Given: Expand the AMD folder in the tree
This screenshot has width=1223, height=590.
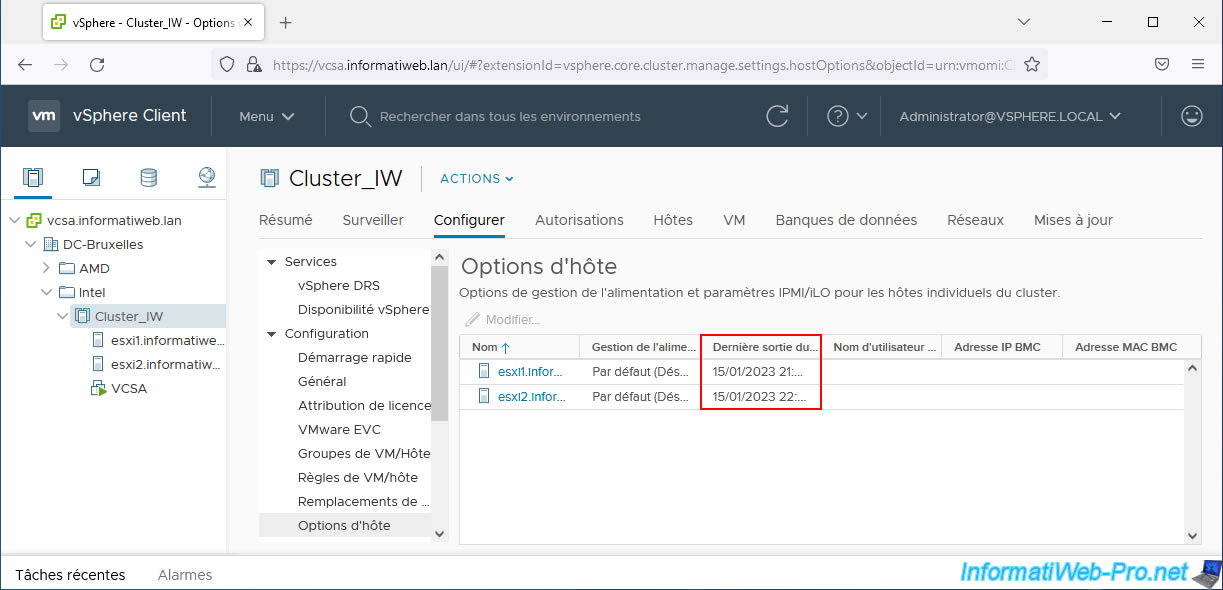Looking at the screenshot, I should [x=46, y=268].
